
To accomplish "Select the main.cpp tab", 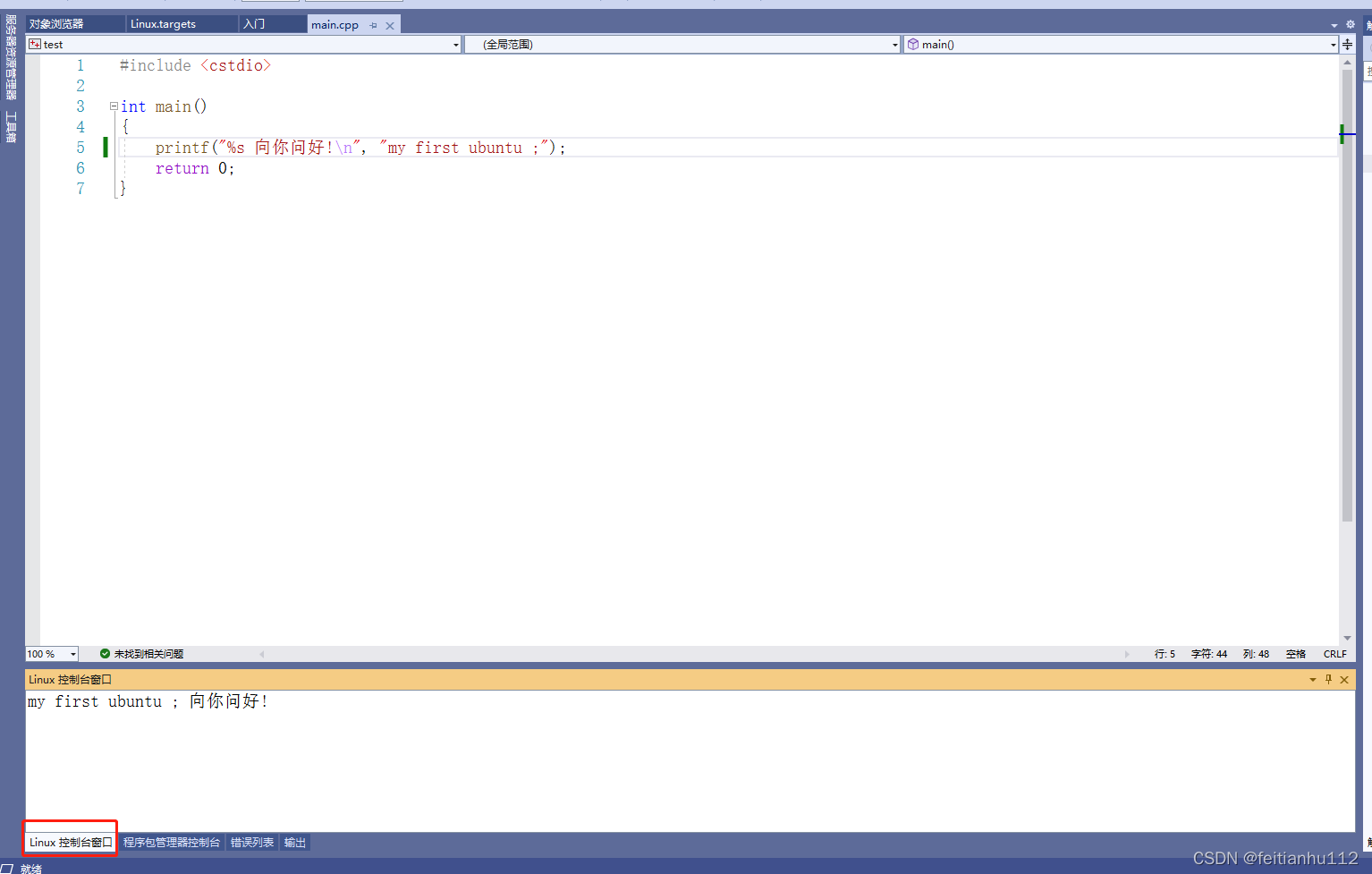I will [335, 25].
